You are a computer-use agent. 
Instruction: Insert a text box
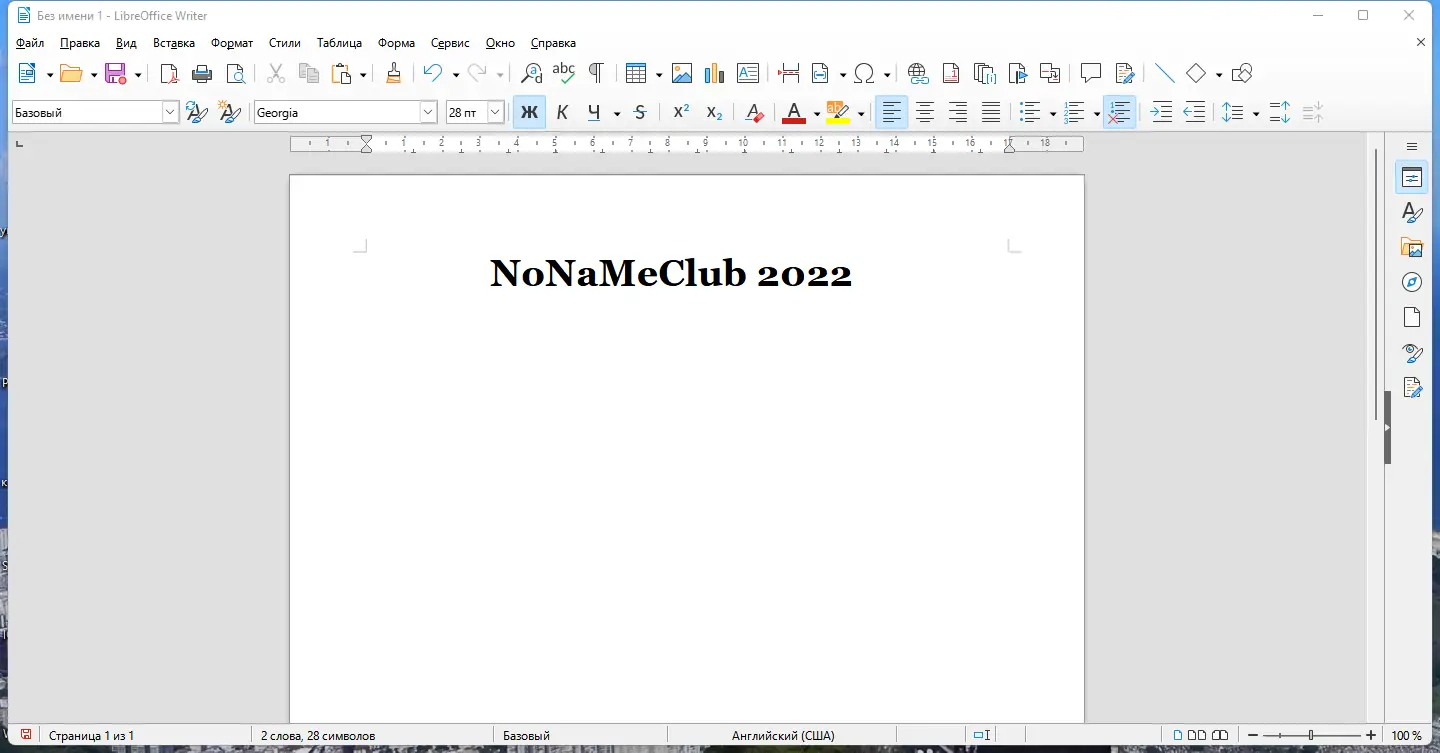pos(747,73)
